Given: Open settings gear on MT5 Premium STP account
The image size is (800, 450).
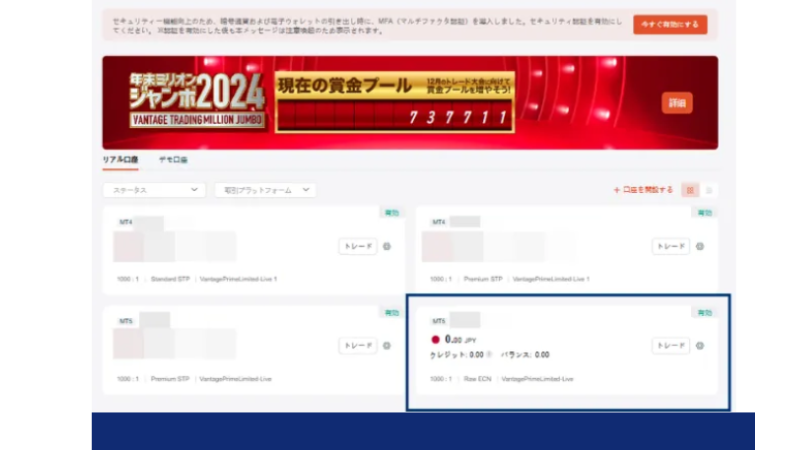Looking at the screenshot, I should coord(387,345).
